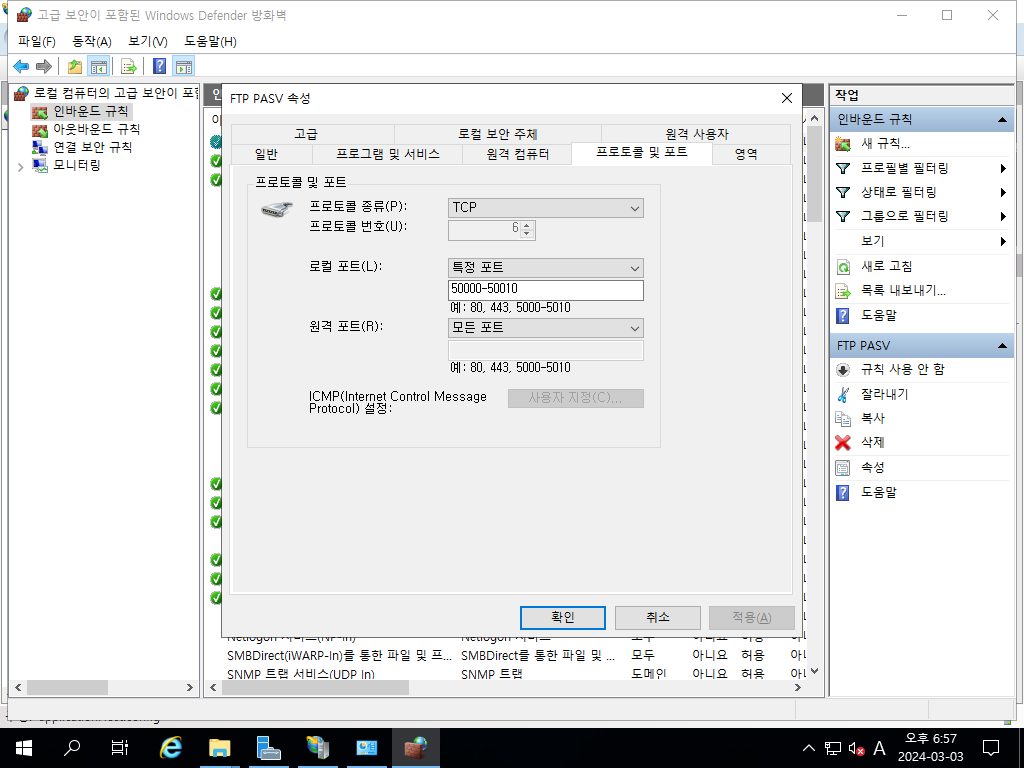
Task: Click 새 규칙... in actions pane
Action: [885, 144]
